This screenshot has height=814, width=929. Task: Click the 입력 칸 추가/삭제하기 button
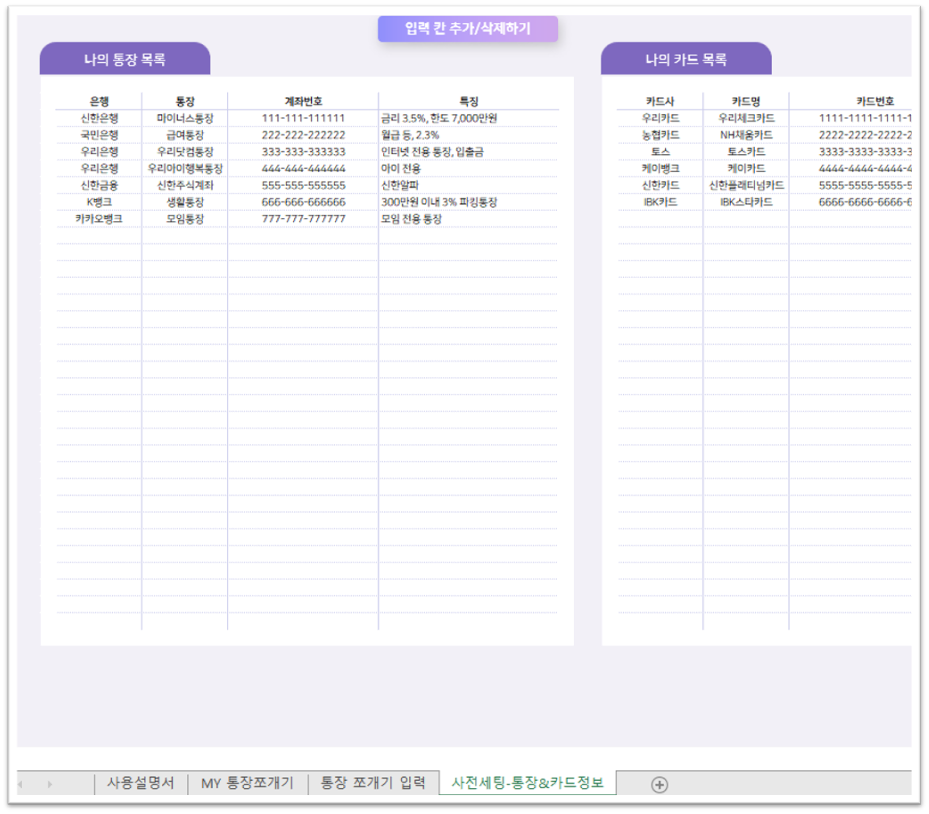pos(467,28)
